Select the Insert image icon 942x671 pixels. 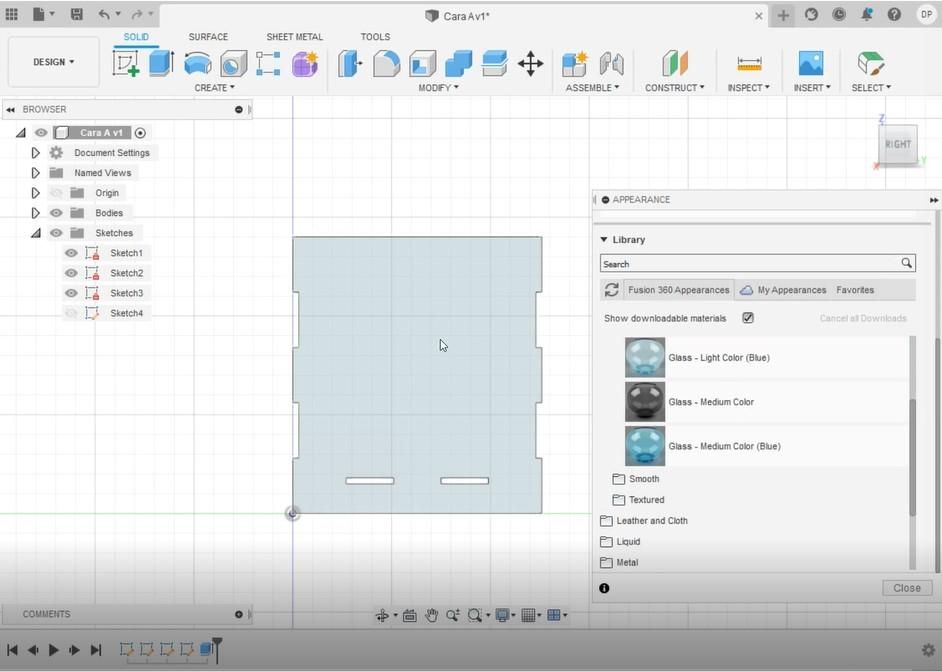(x=811, y=63)
